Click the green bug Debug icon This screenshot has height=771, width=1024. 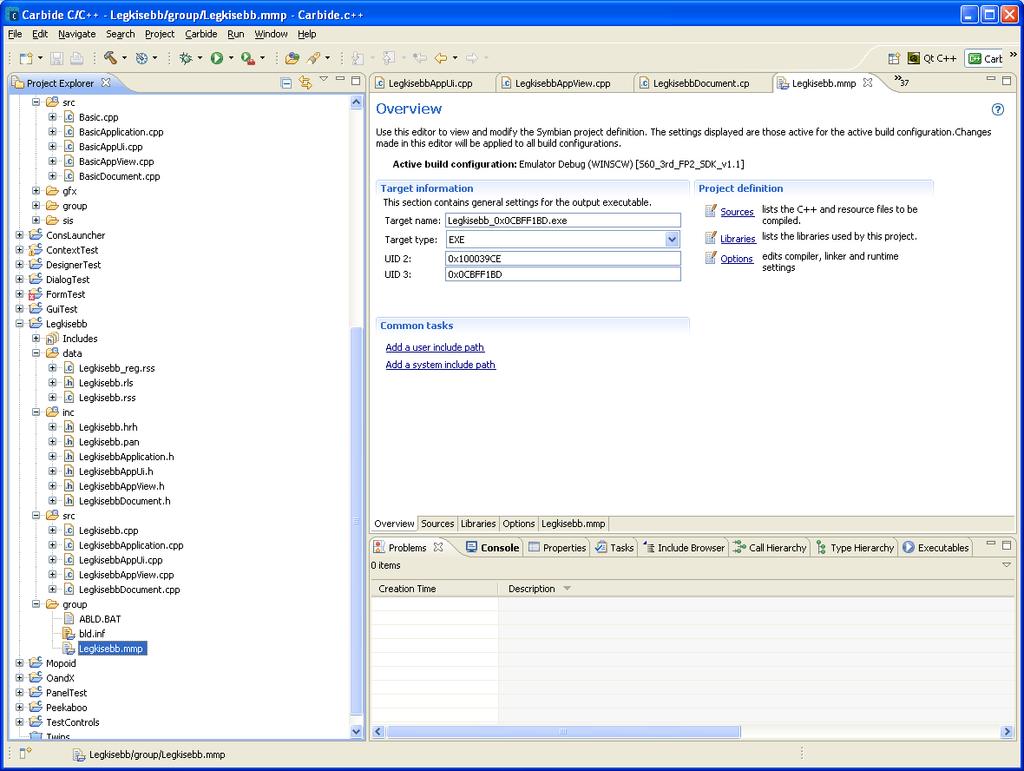(x=186, y=58)
